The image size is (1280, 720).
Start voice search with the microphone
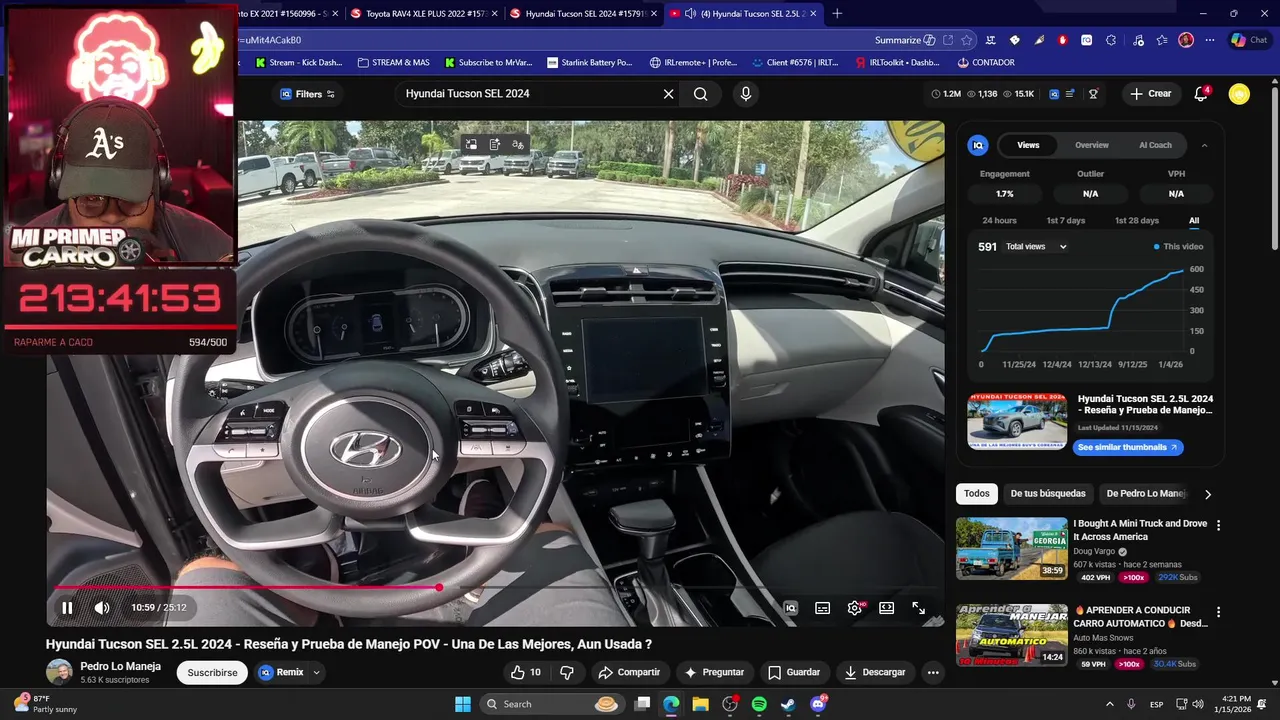click(745, 94)
